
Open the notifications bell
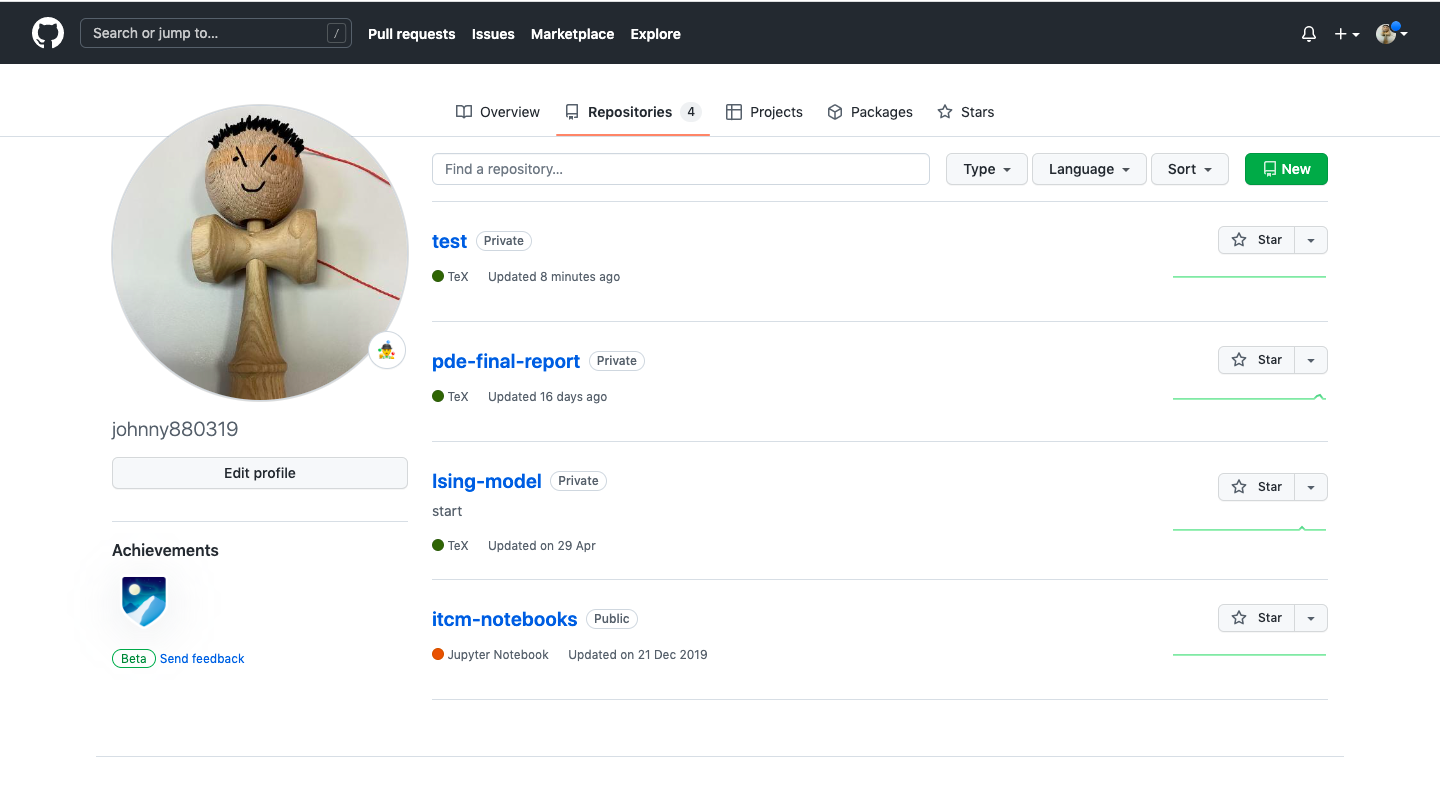(1308, 33)
